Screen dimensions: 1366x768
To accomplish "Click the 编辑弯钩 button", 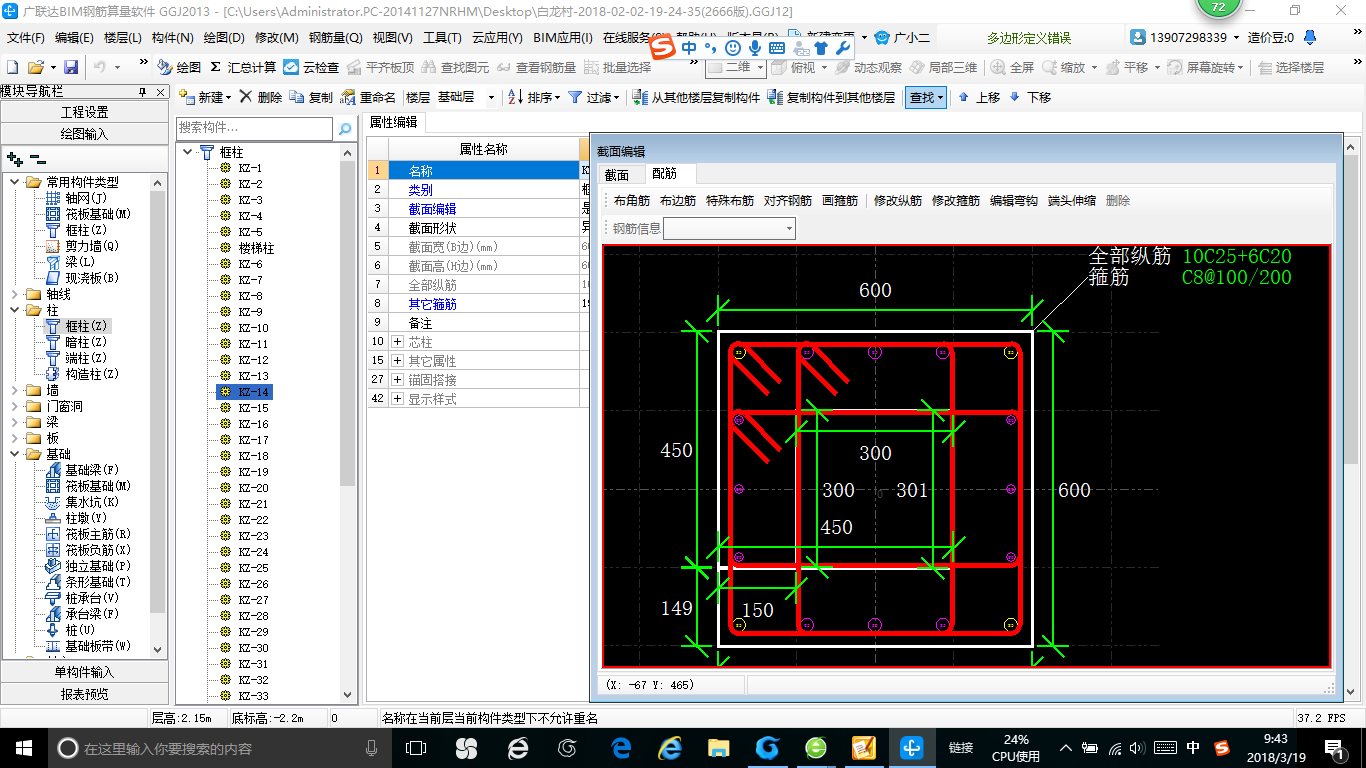I will pyautogui.click(x=1014, y=200).
